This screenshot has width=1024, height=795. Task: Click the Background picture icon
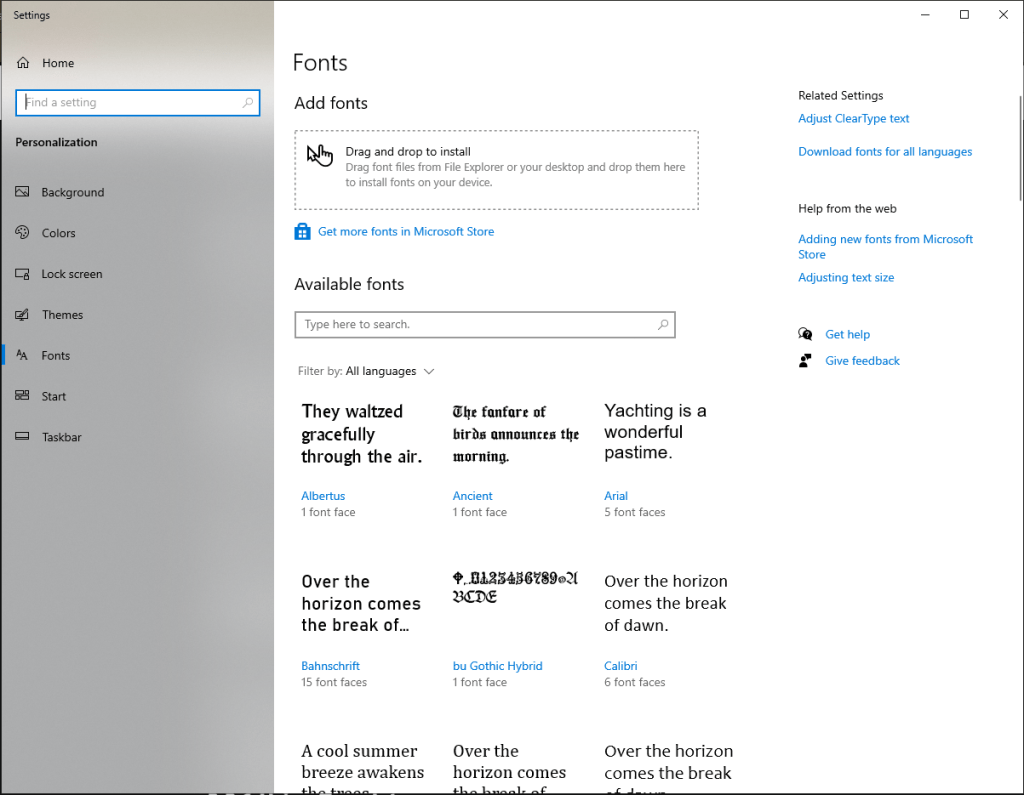[22, 192]
